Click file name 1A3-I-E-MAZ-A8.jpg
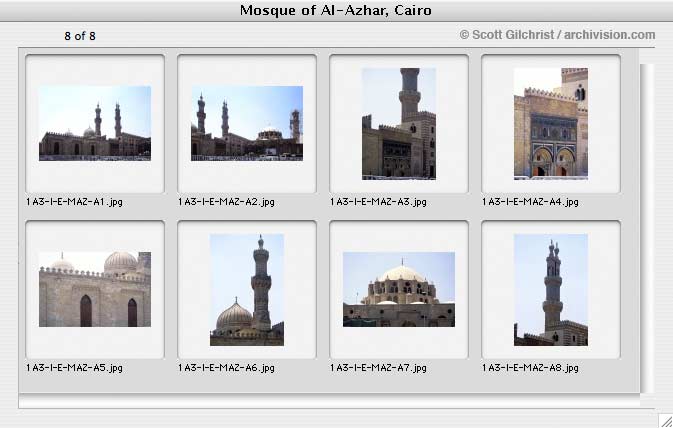Screen dimensions: 673x428 530,368
